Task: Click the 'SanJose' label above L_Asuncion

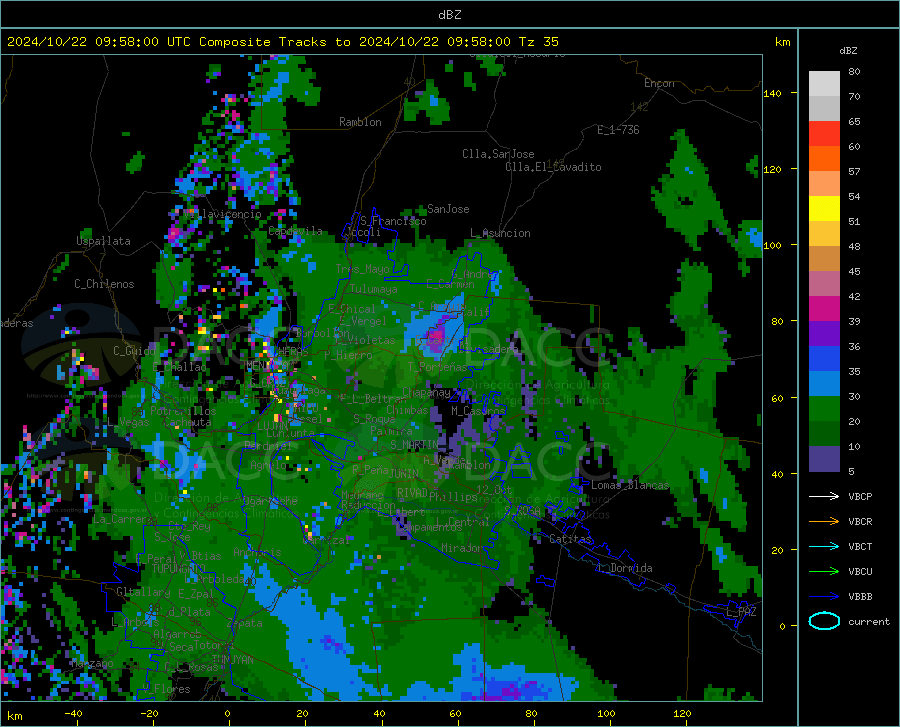Action: click(x=448, y=209)
